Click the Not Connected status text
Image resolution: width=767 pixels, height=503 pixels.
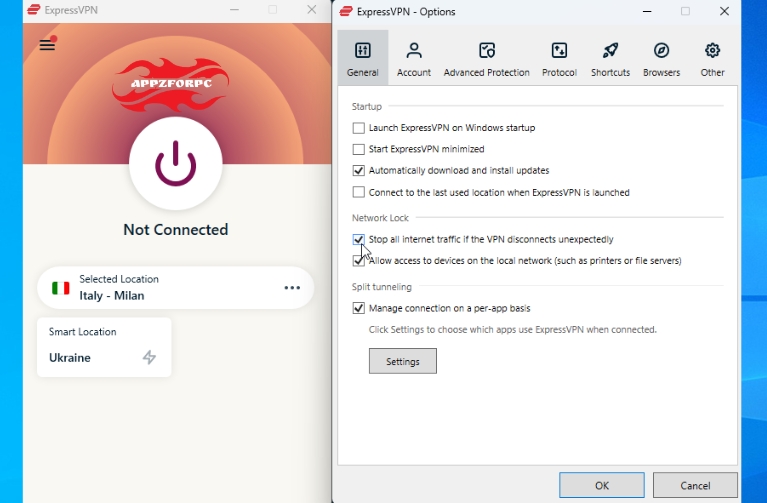[x=176, y=229]
